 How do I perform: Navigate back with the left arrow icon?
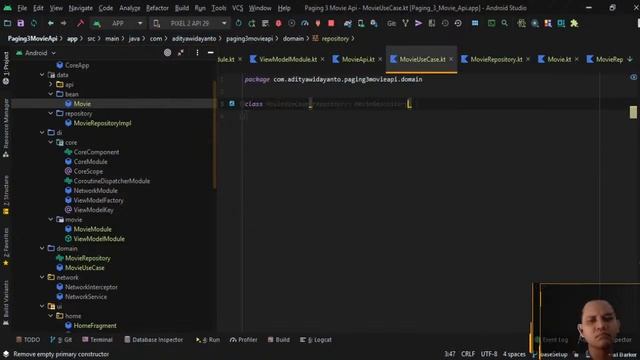point(51,23)
